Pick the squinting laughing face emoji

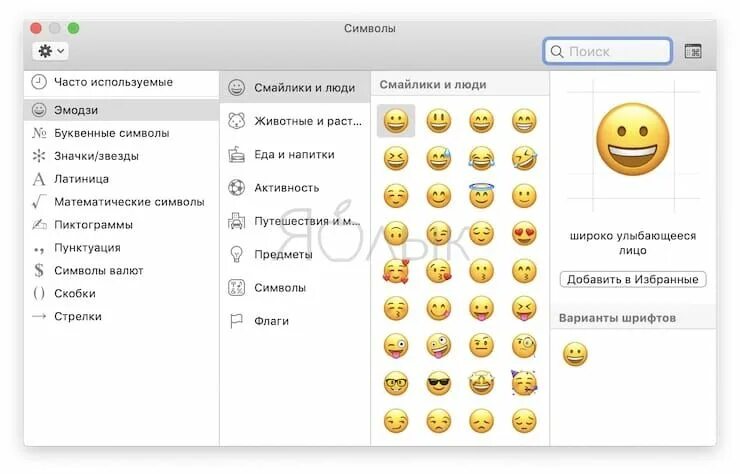coord(395,158)
